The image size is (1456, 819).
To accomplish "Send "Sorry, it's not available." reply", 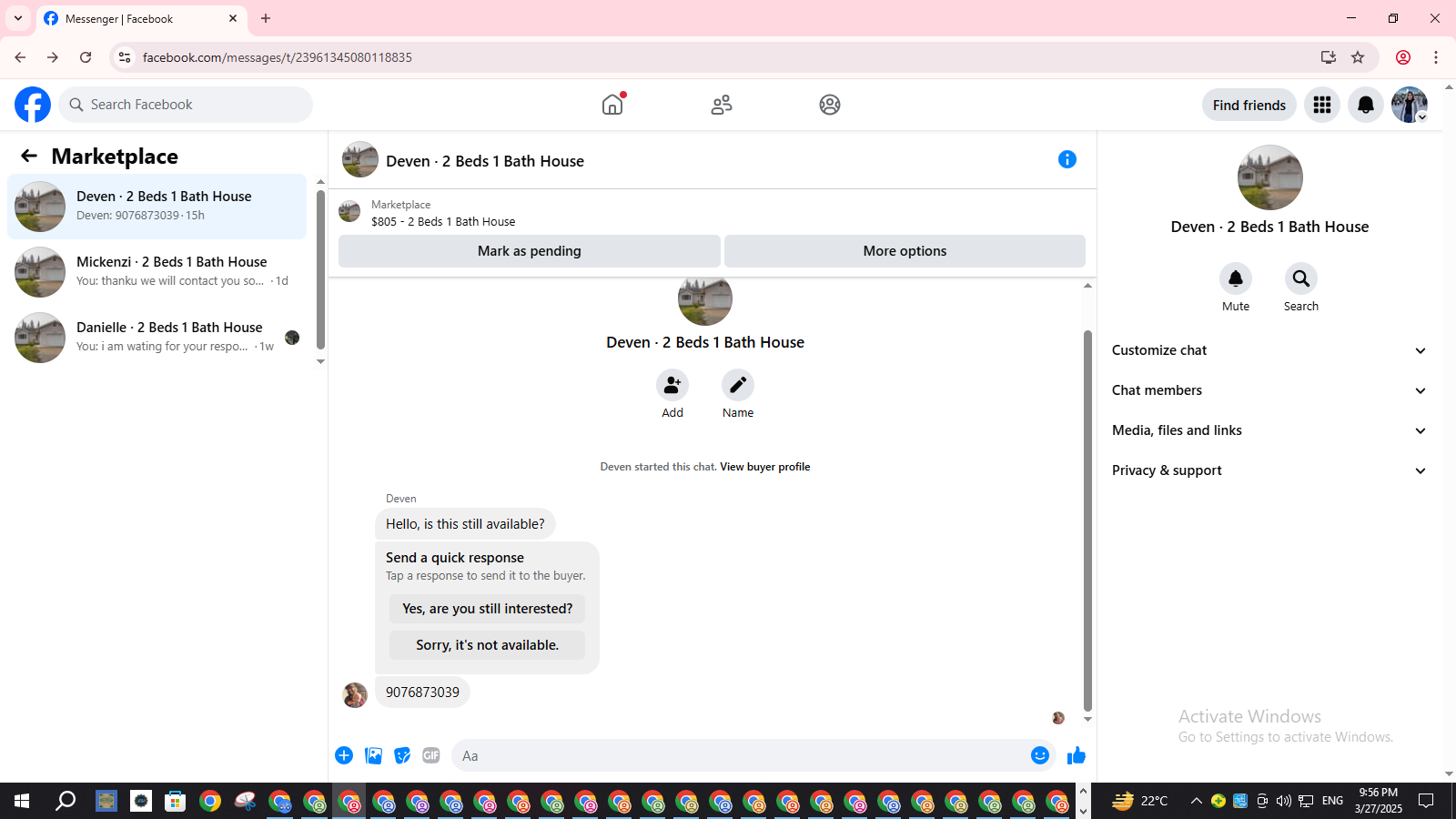I will (x=488, y=645).
